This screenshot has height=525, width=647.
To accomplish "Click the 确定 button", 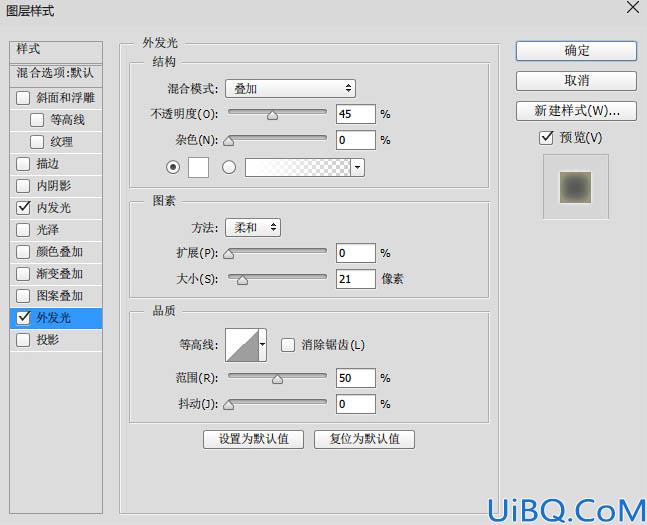I will tap(576, 51).
